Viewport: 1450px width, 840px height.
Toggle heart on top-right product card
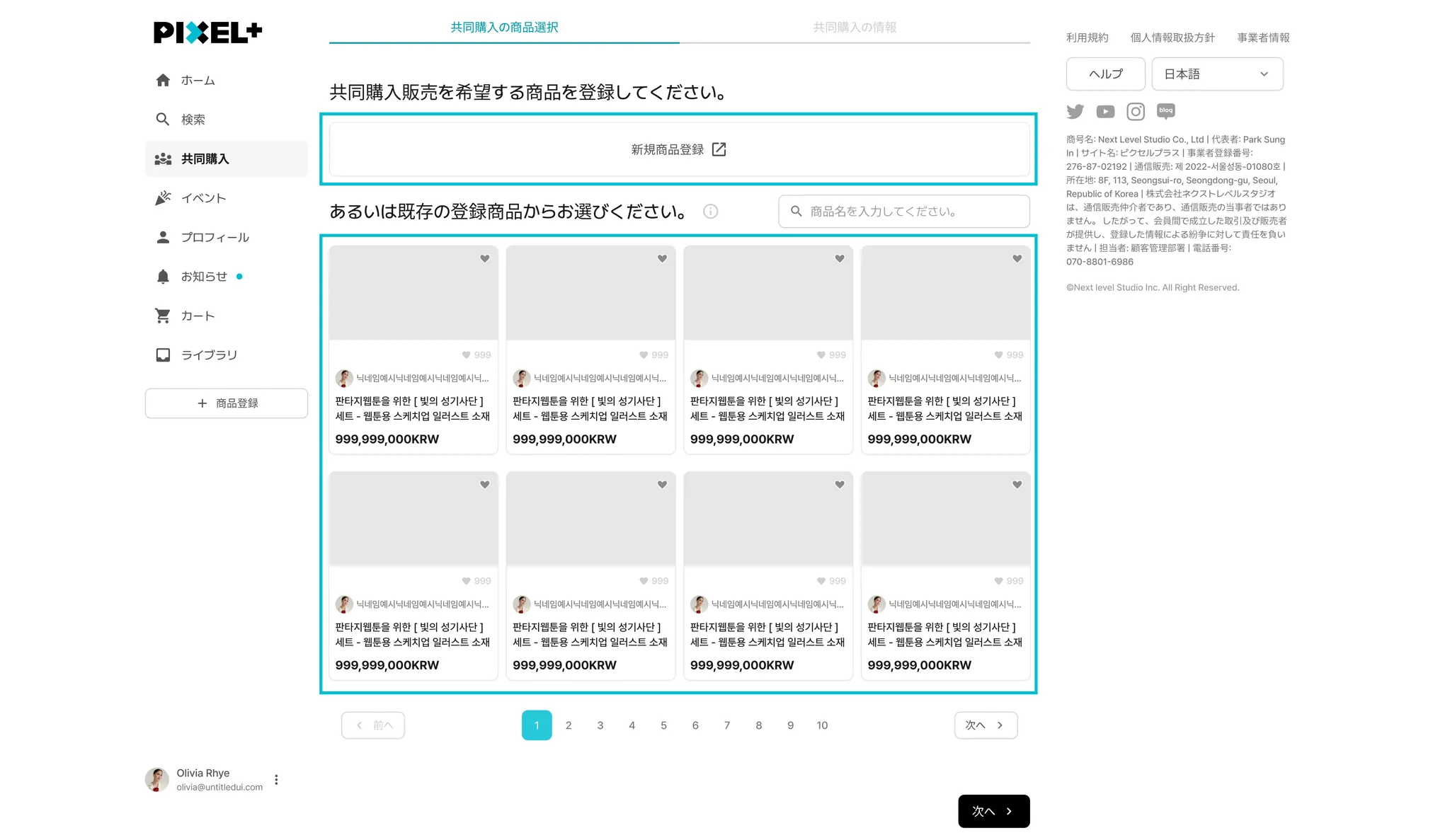[x=1017, y=259]
